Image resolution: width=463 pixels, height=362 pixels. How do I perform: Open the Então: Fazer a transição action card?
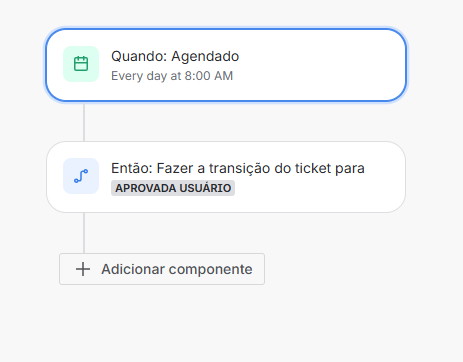click(226, 177)
